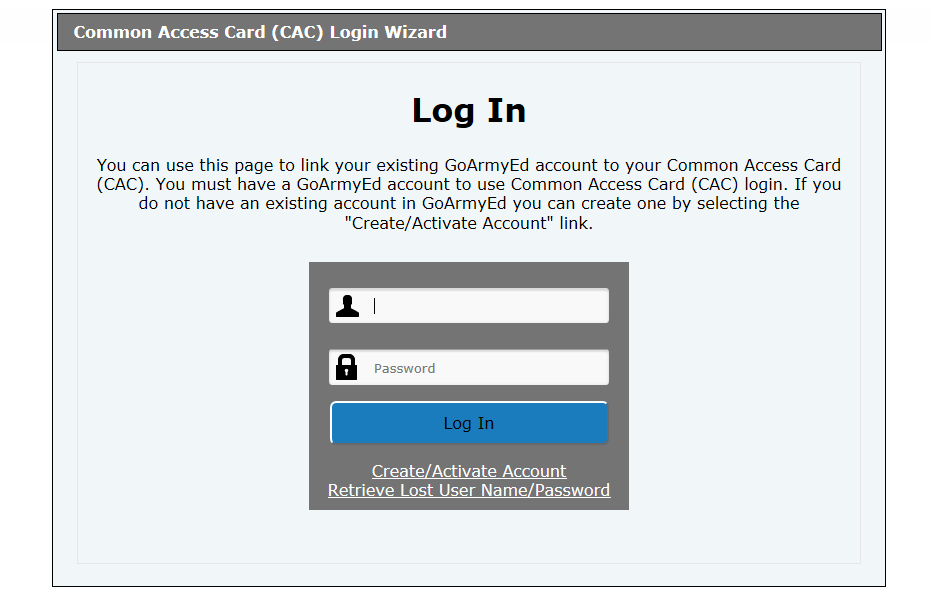Click the user silhouette icon
The image size is (931, 613).
tap(347, 306)
